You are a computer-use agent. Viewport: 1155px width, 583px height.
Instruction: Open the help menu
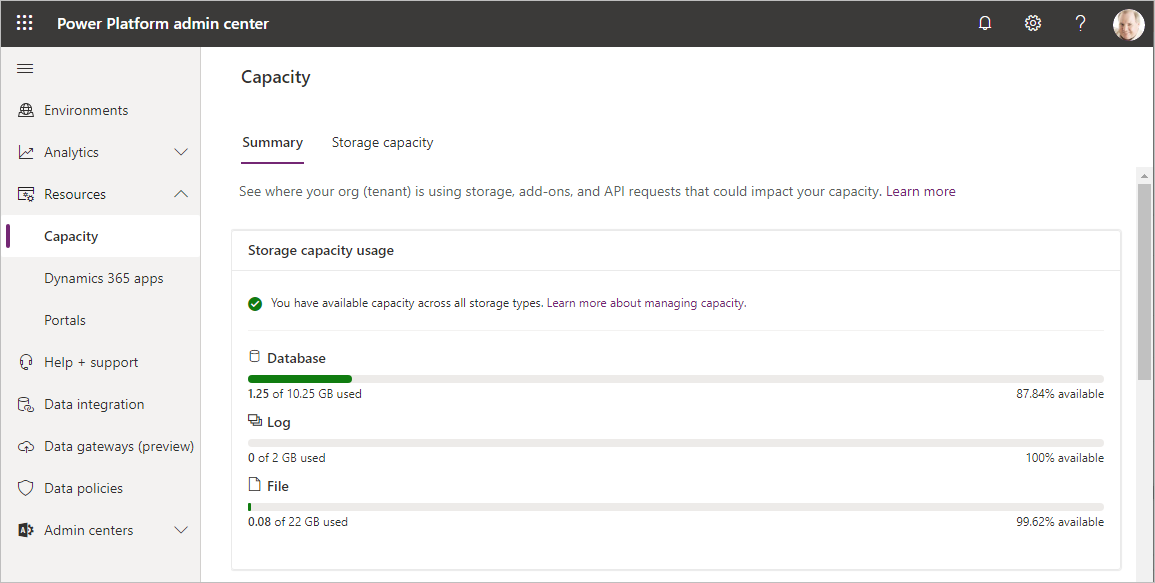pyautogui.click(x=1080, y=22)
